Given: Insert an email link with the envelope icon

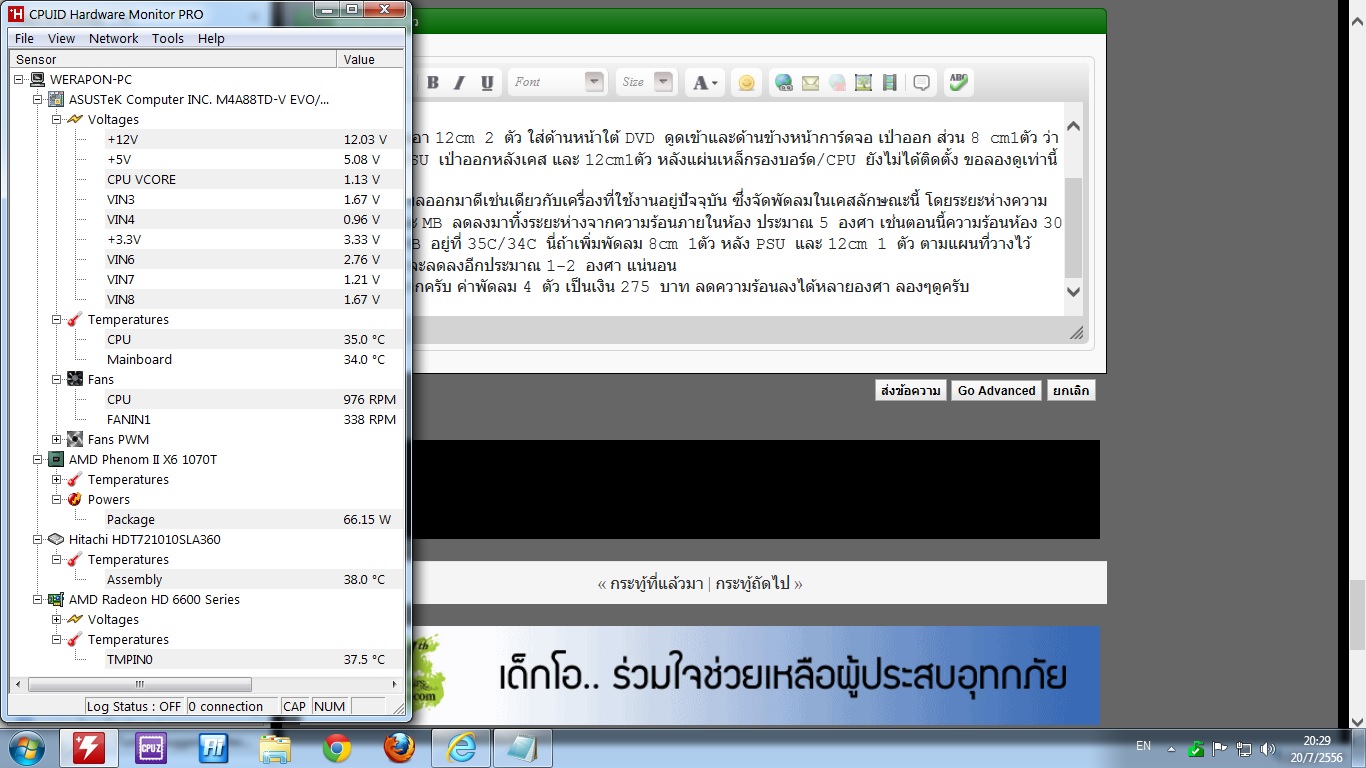Looking at the screenshot, I should (x=811, y=83).
